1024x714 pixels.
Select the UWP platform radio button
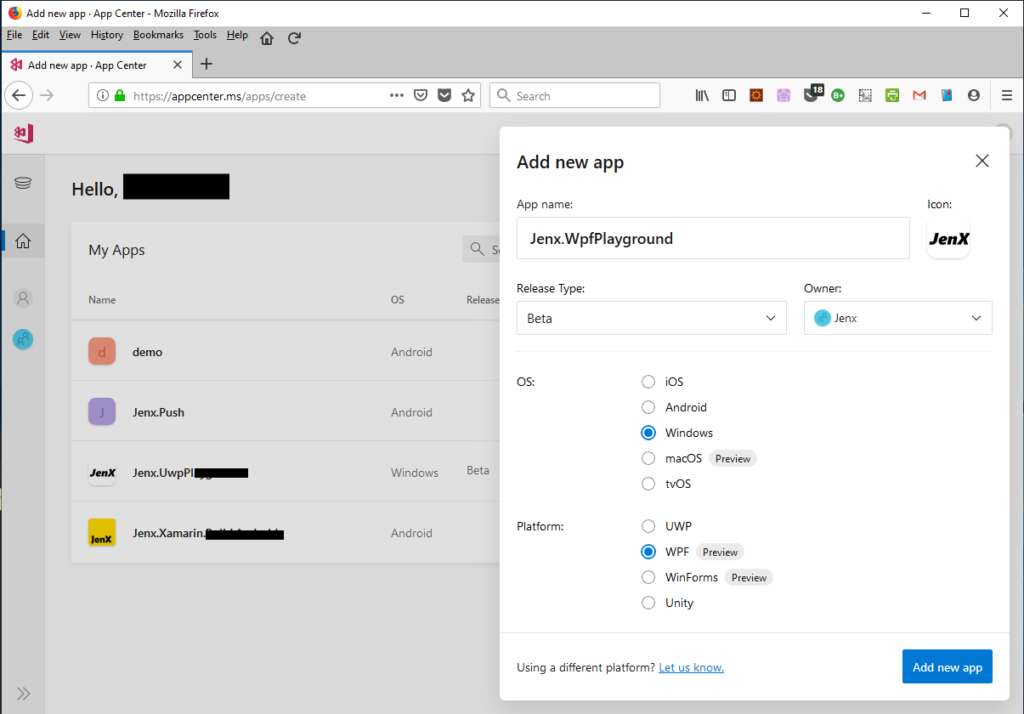pos(648,526)
